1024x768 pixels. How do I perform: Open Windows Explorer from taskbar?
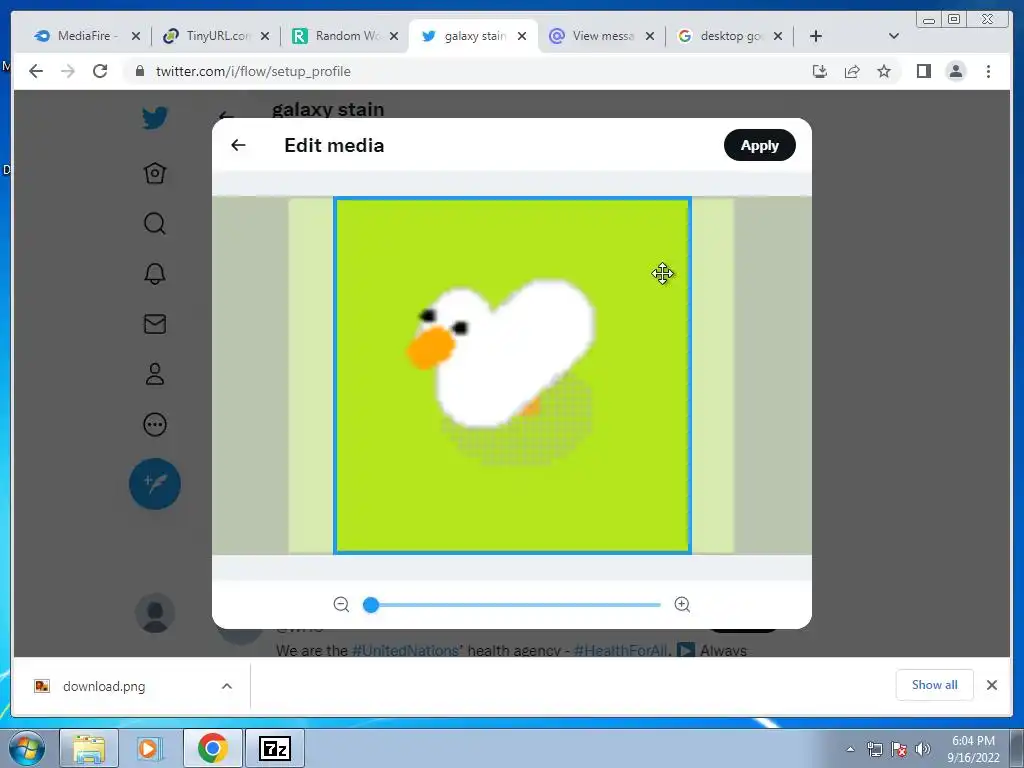click(x=89, y=748)
